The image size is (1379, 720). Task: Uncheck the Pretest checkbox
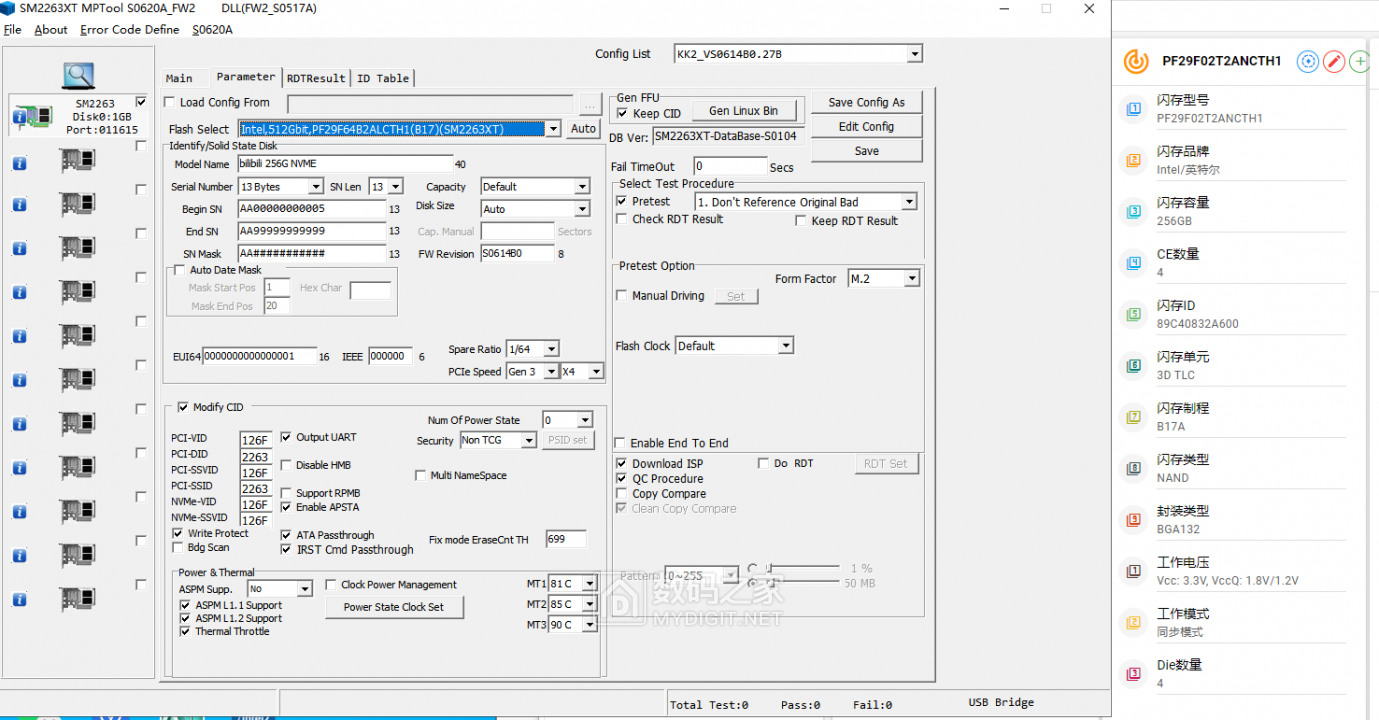(622, 201)
